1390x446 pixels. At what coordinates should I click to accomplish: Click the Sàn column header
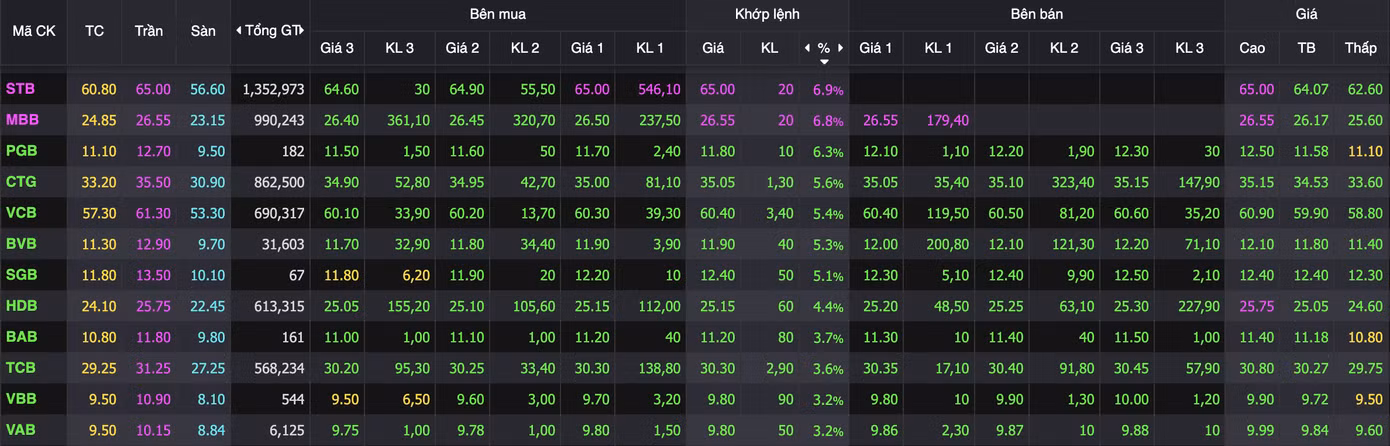(203, 31)
